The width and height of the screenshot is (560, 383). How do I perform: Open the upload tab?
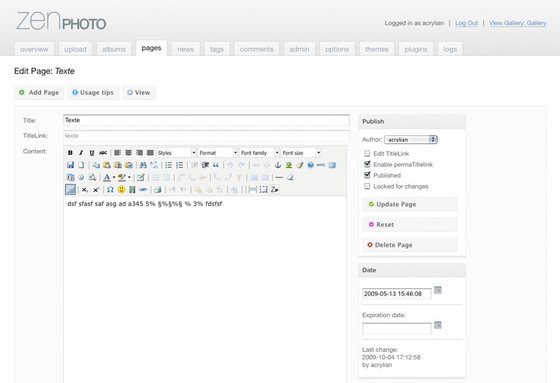click(75, 49)
